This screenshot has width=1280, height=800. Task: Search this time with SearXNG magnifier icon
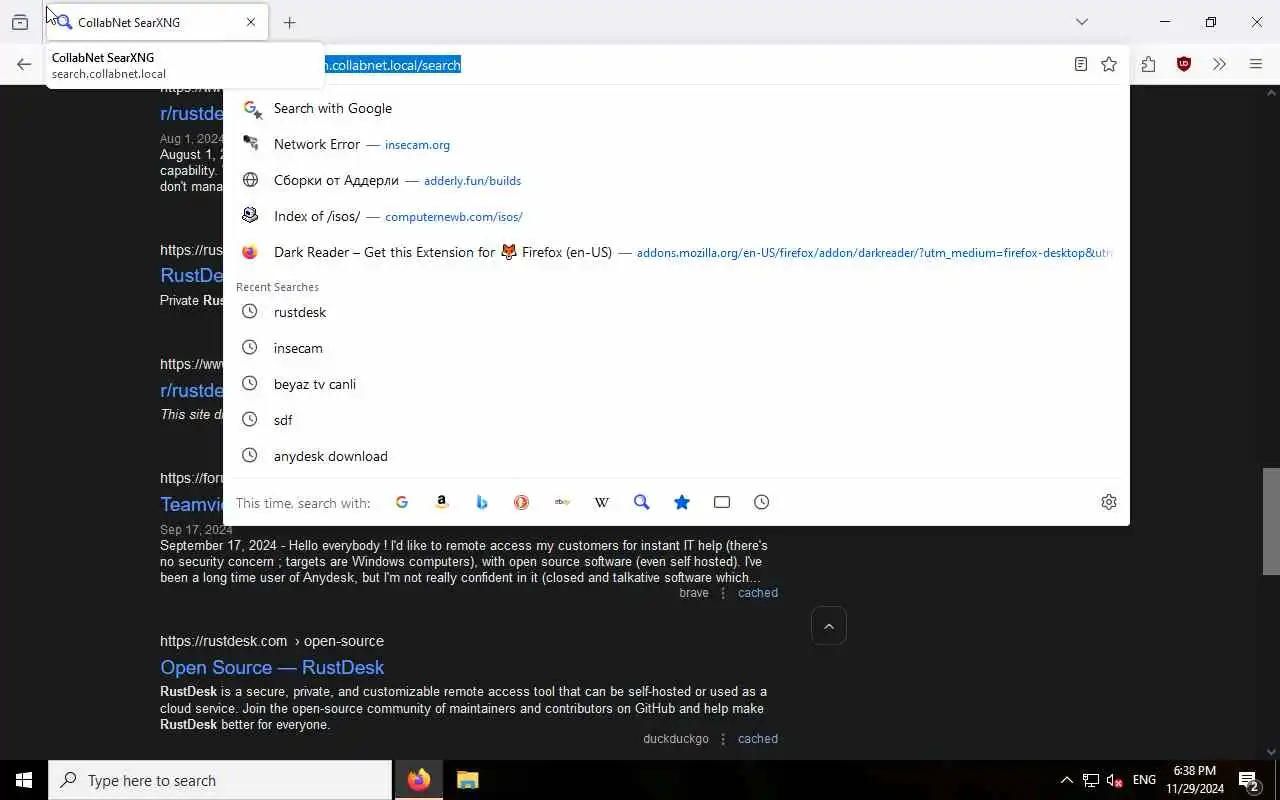[642, 503]
